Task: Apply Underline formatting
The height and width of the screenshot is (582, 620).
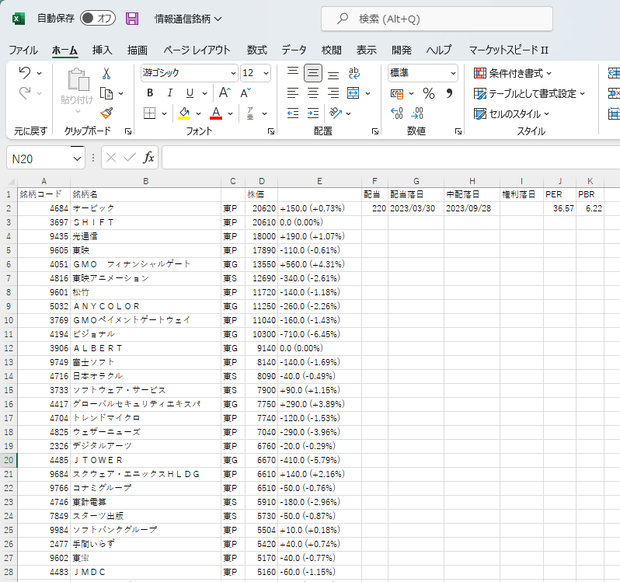Action: coord(190,93)
